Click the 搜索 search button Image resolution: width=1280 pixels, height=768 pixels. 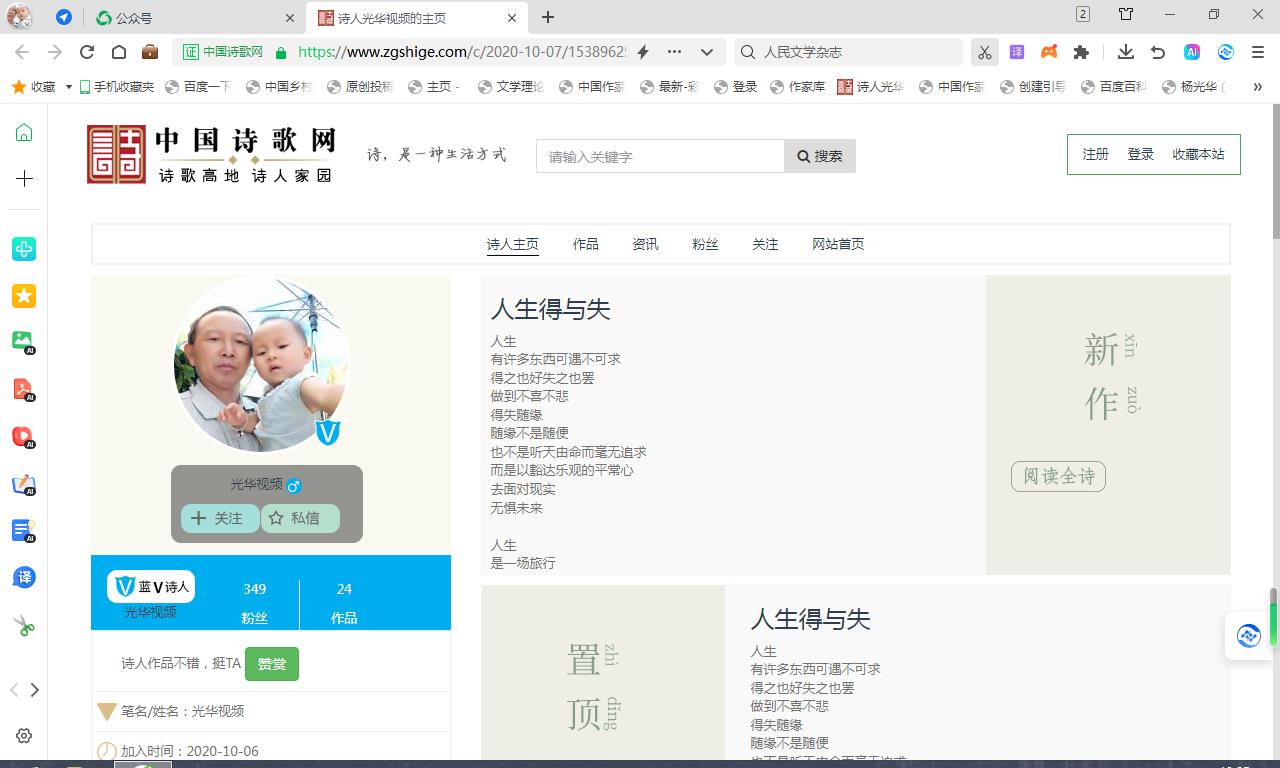tap(820, 156)
